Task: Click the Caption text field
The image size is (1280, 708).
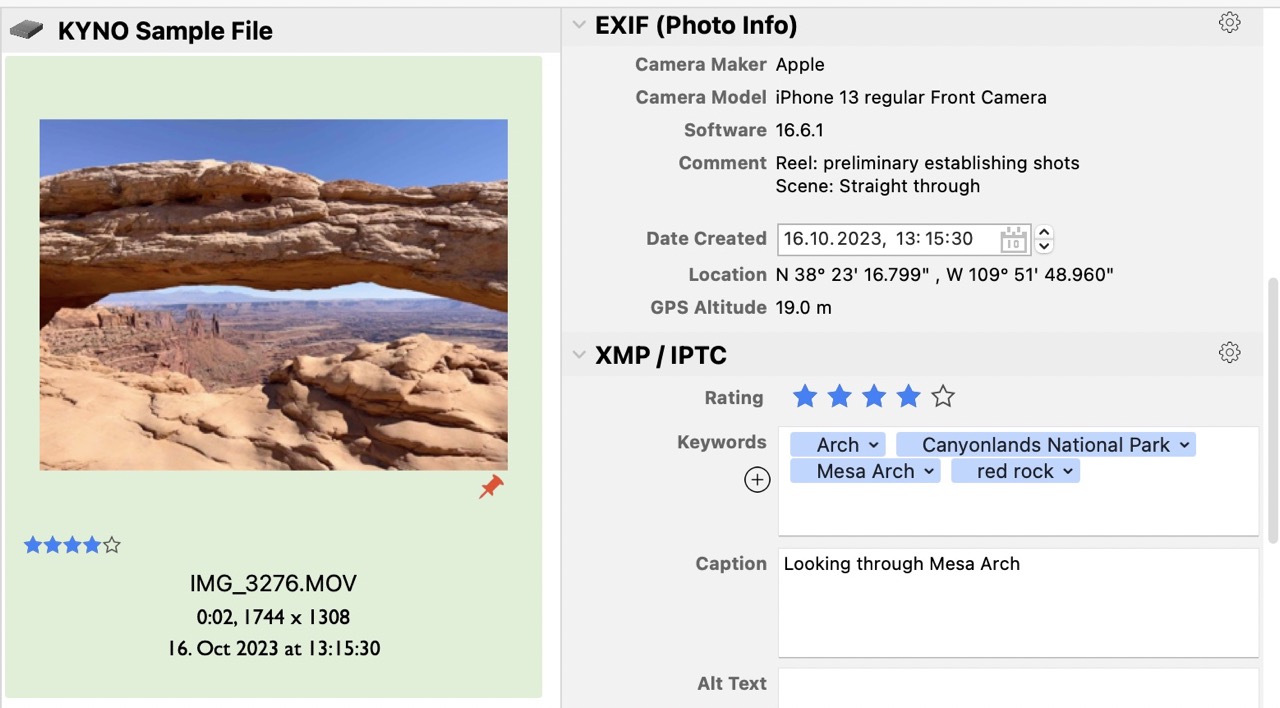Action: pos(1017,602)
